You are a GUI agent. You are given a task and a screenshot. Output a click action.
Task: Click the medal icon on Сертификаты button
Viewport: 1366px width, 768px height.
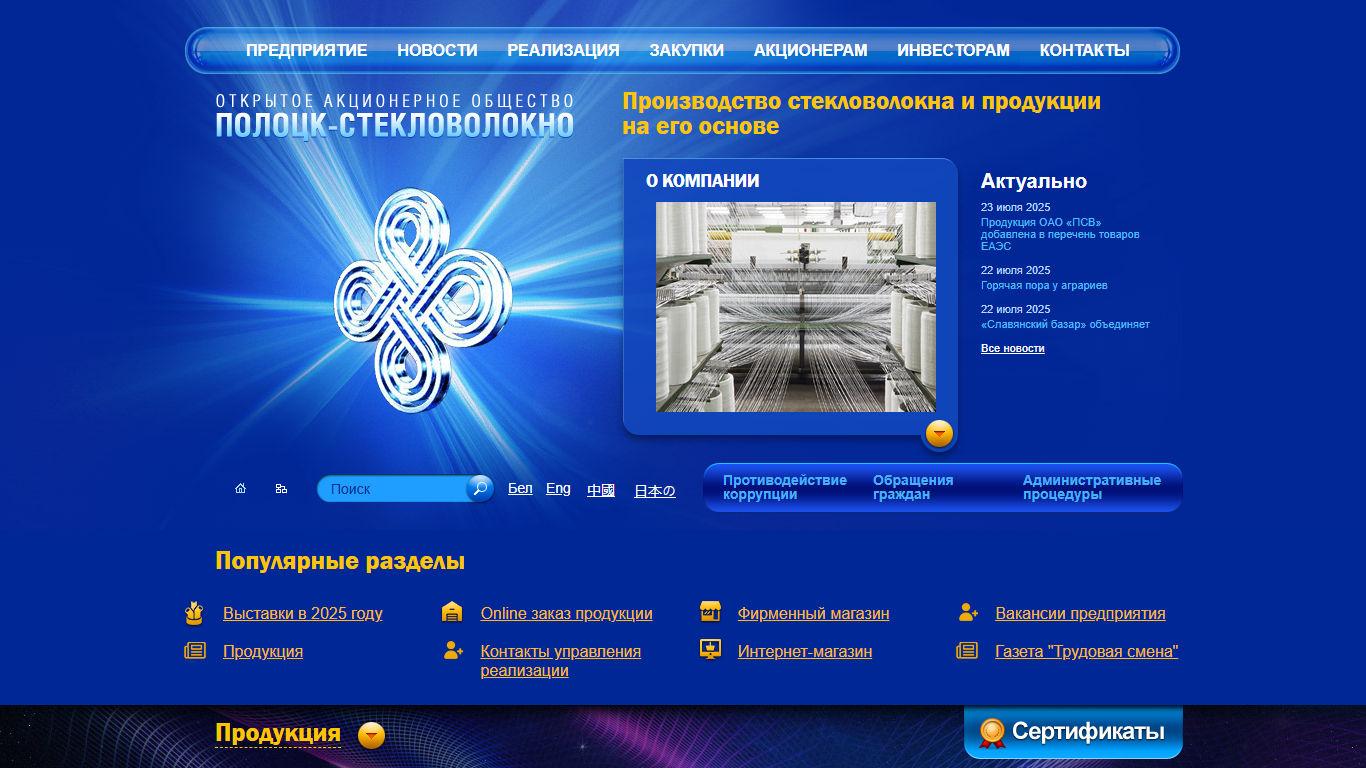pos(992,734)
